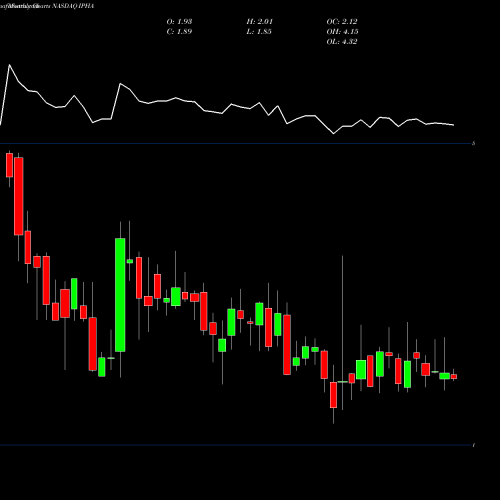500x500 pixels.
Task: Click the price axis label 5
Action: tap(474, 144)
